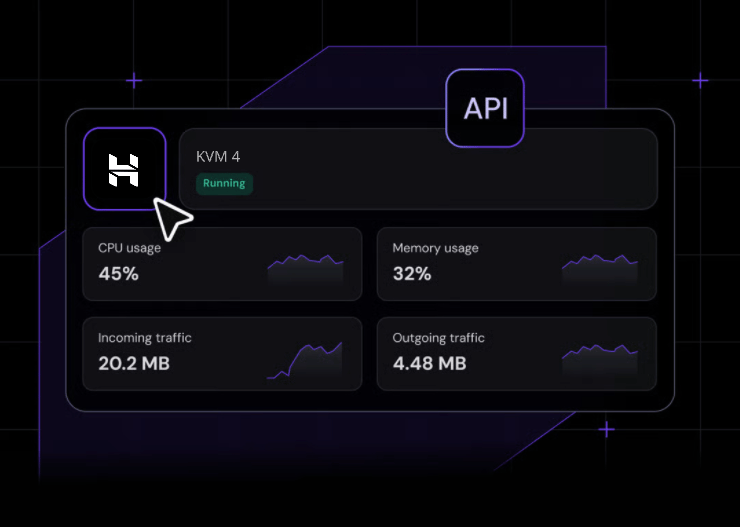This screenshot has width=740, height=527.
Task: Click the Outgoing traffic sparkline graph
Action: [x=599, y=354]
